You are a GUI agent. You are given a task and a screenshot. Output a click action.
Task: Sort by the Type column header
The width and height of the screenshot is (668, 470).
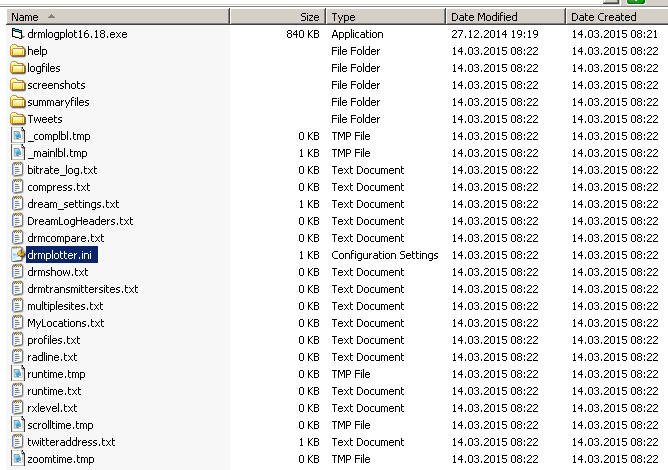click(386, 17)
